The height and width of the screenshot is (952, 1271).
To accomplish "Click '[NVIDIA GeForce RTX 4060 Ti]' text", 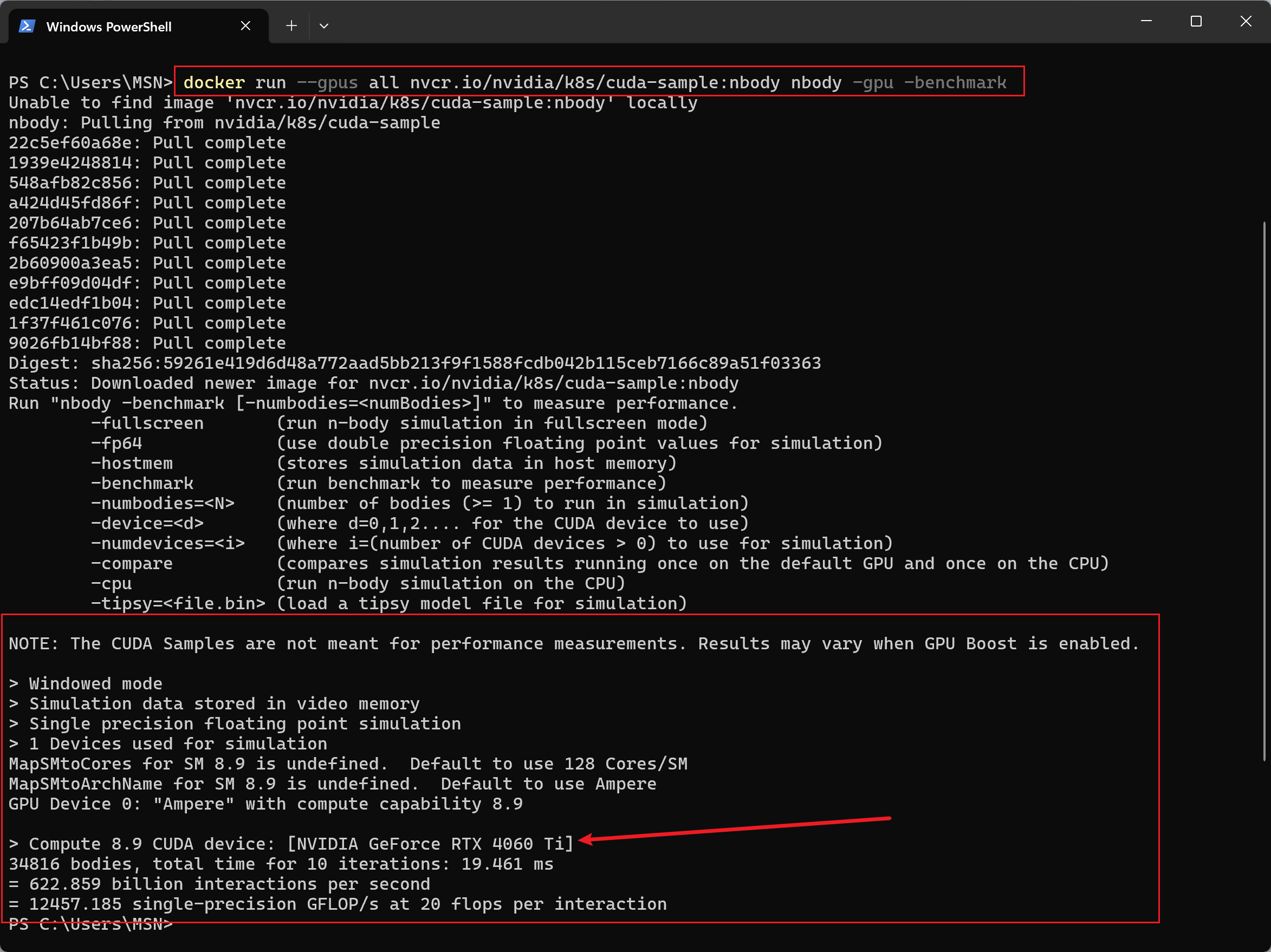I will pyautogui.click(x=430, y=844).
